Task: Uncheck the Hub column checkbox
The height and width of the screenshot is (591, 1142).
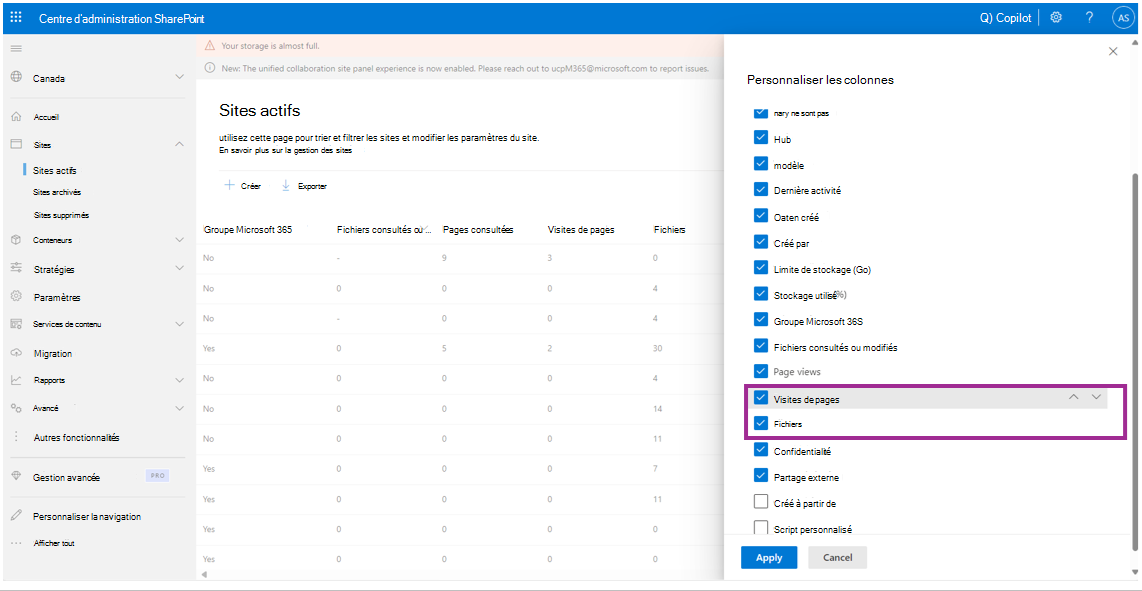Action: click(x=760, y=138)
